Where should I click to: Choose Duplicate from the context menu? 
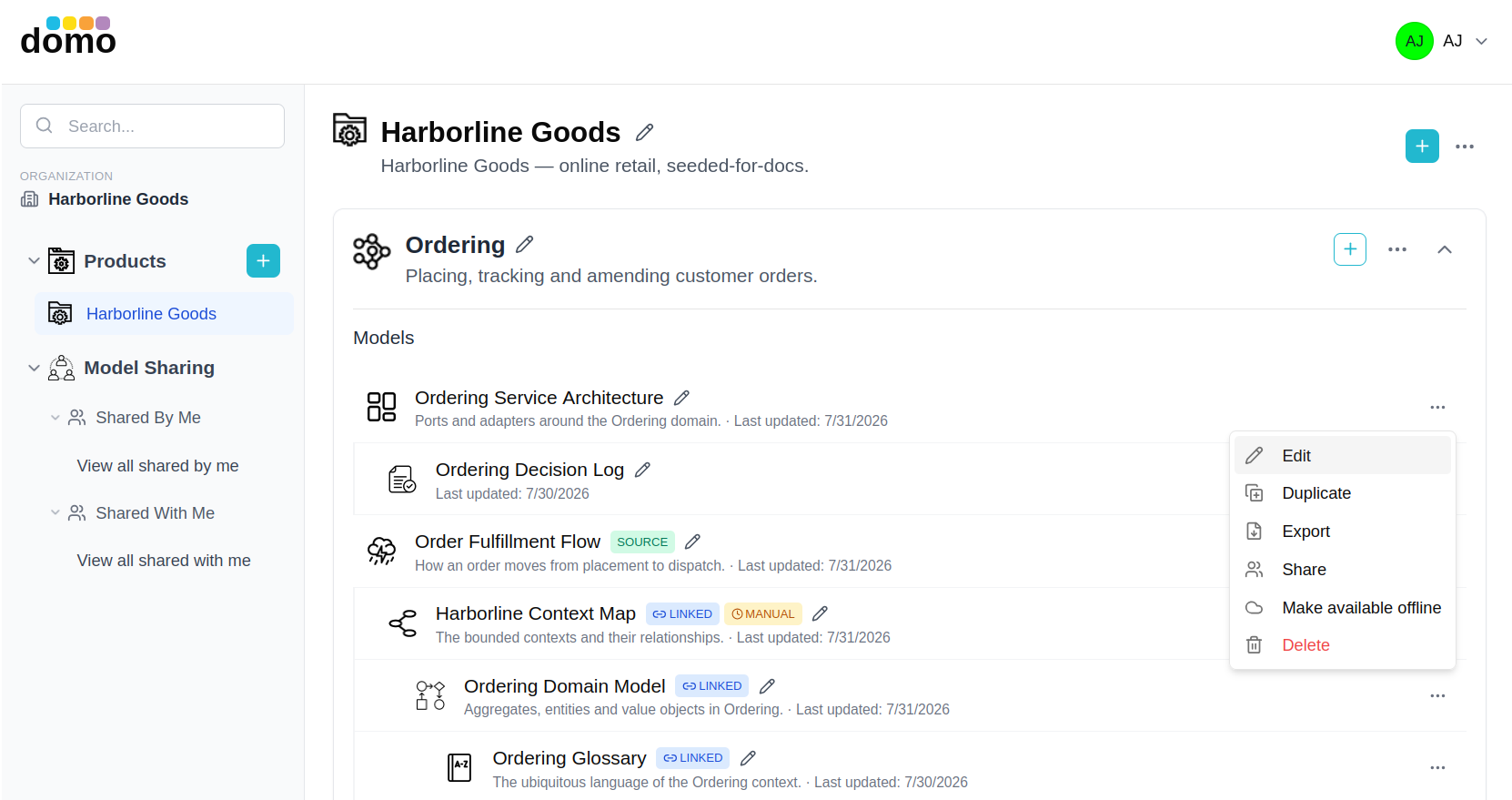click(x=1342, y=493)
